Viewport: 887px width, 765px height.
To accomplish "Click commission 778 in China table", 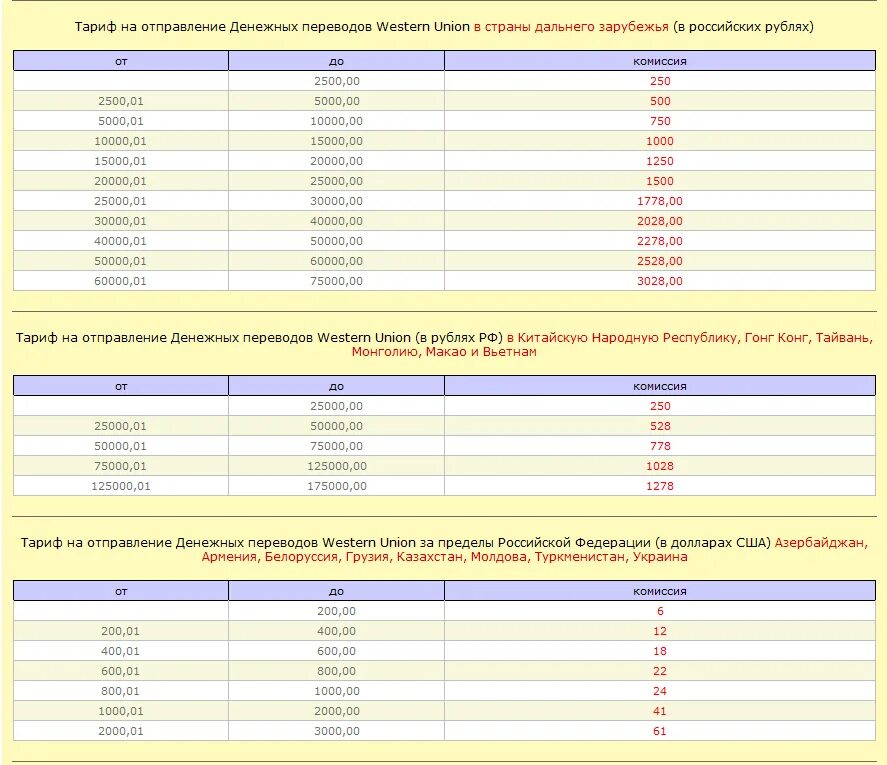I will click(660, 446).
